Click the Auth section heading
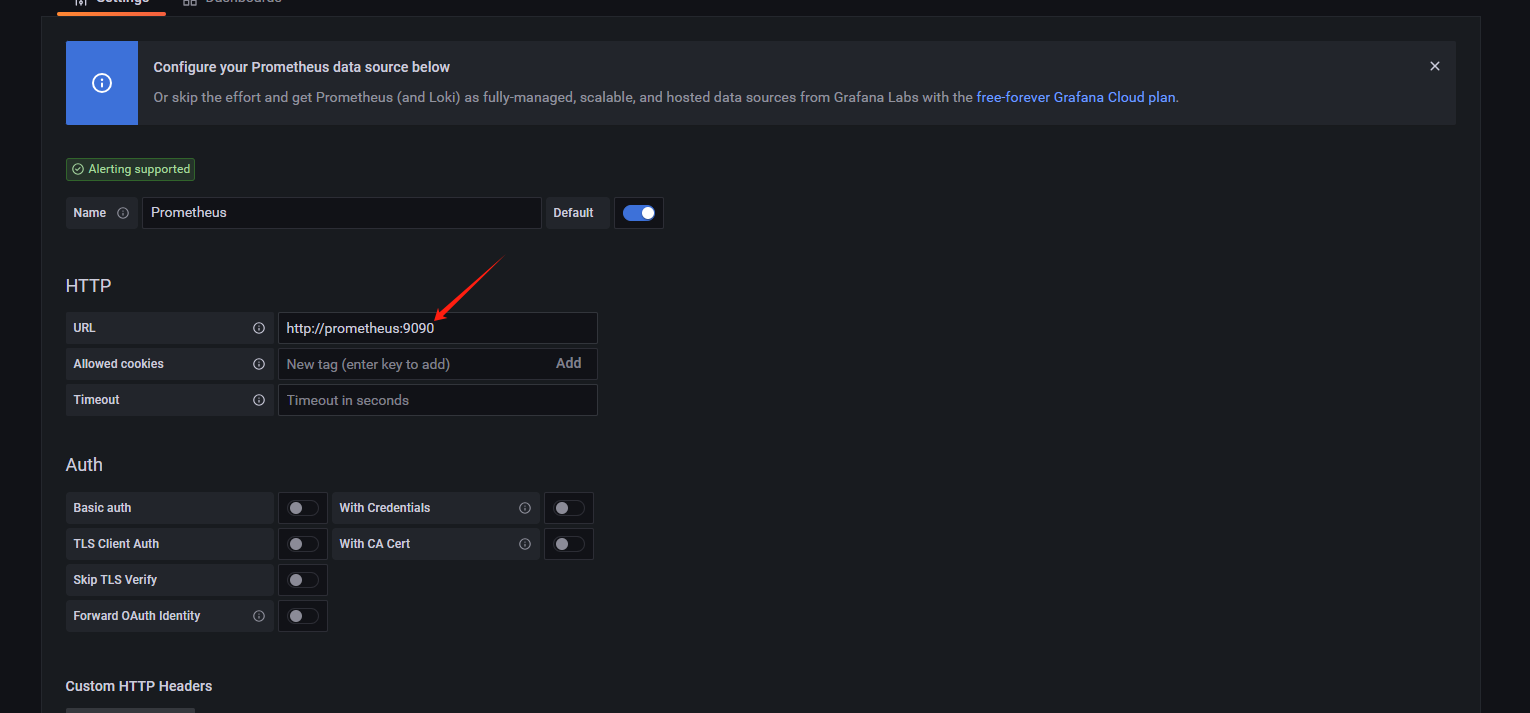 click(x=84, y=465)
